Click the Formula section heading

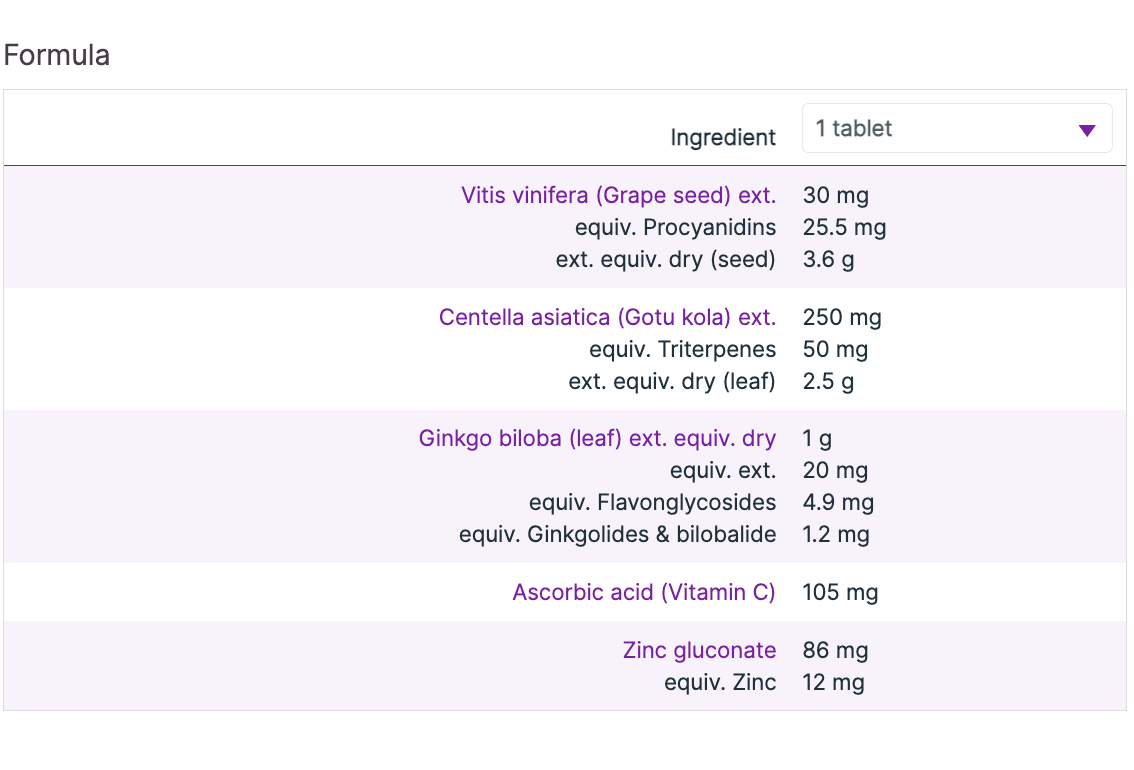pos(56,56)
